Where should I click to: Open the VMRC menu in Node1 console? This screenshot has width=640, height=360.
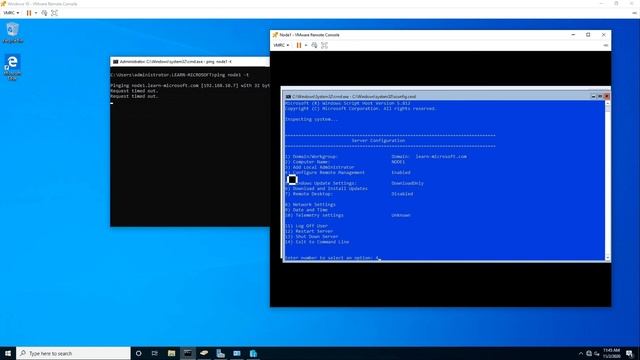281,45
